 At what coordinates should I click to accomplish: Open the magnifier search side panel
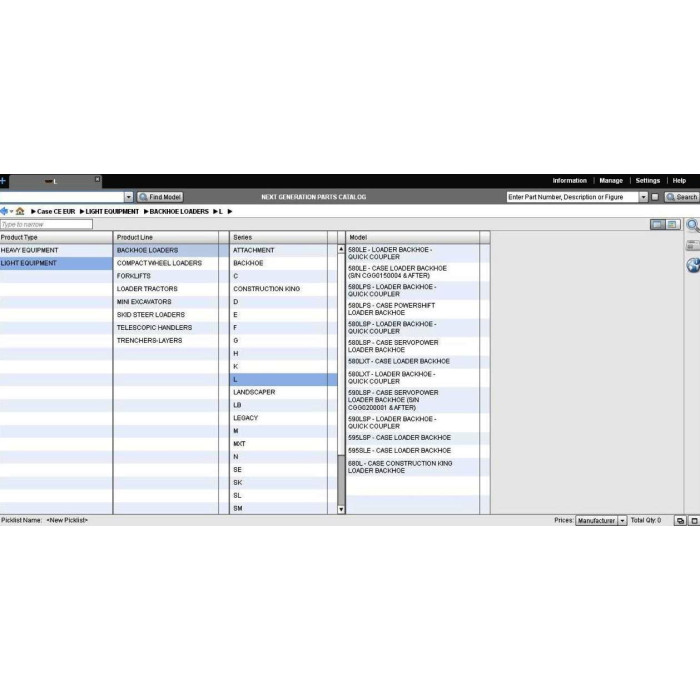693,225
